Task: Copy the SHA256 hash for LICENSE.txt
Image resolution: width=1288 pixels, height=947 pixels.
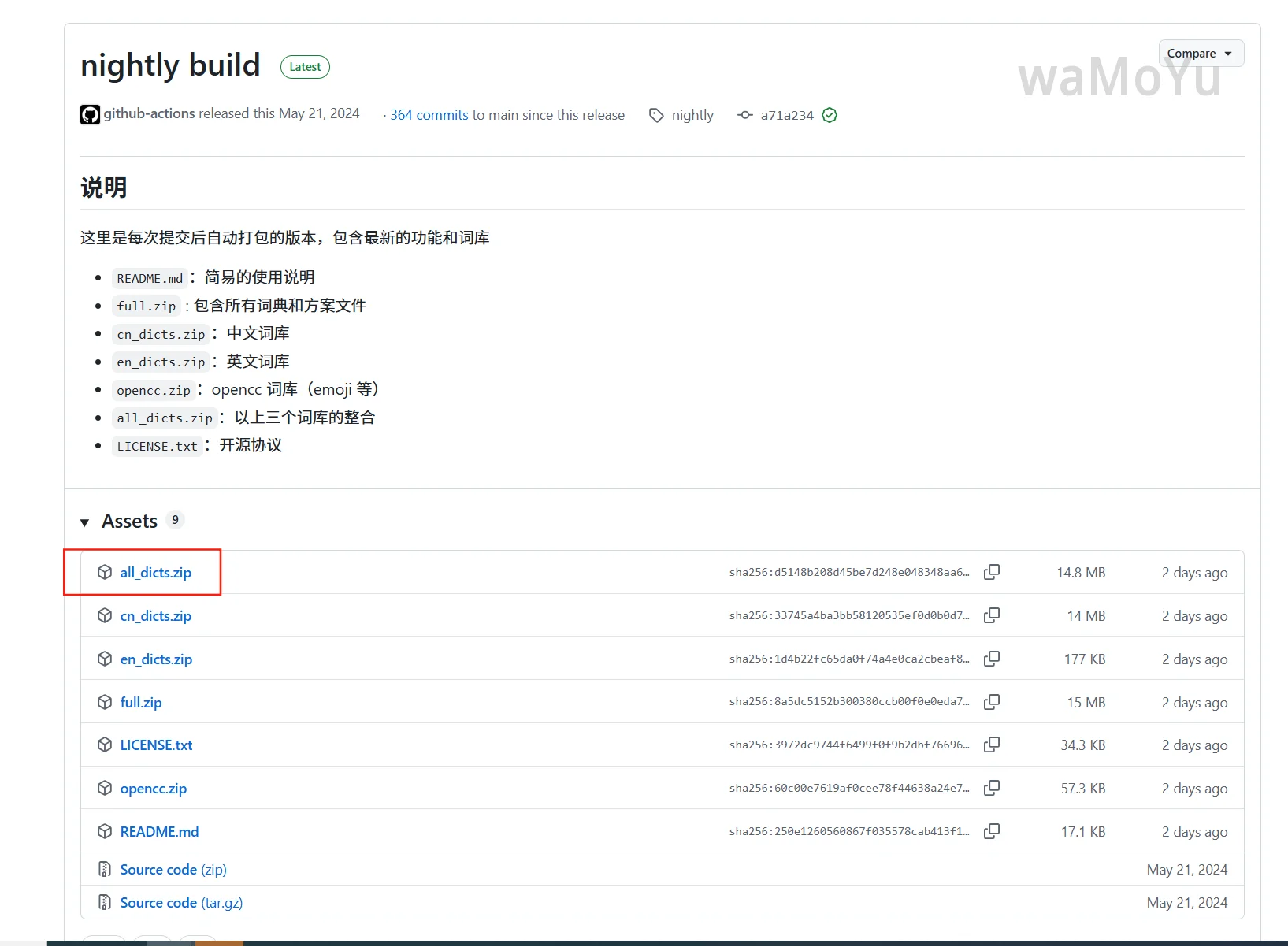Action: tap(992, 745)
